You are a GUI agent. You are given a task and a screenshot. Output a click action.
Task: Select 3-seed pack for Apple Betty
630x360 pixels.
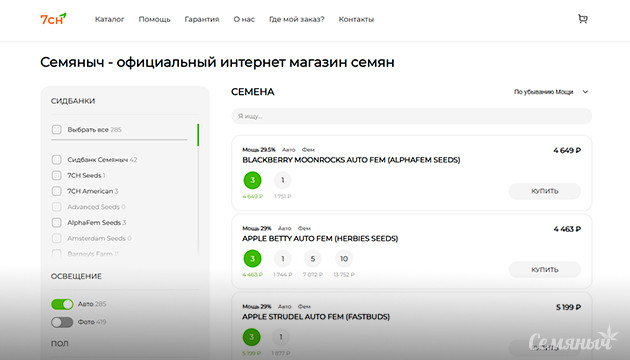[252, 259]
